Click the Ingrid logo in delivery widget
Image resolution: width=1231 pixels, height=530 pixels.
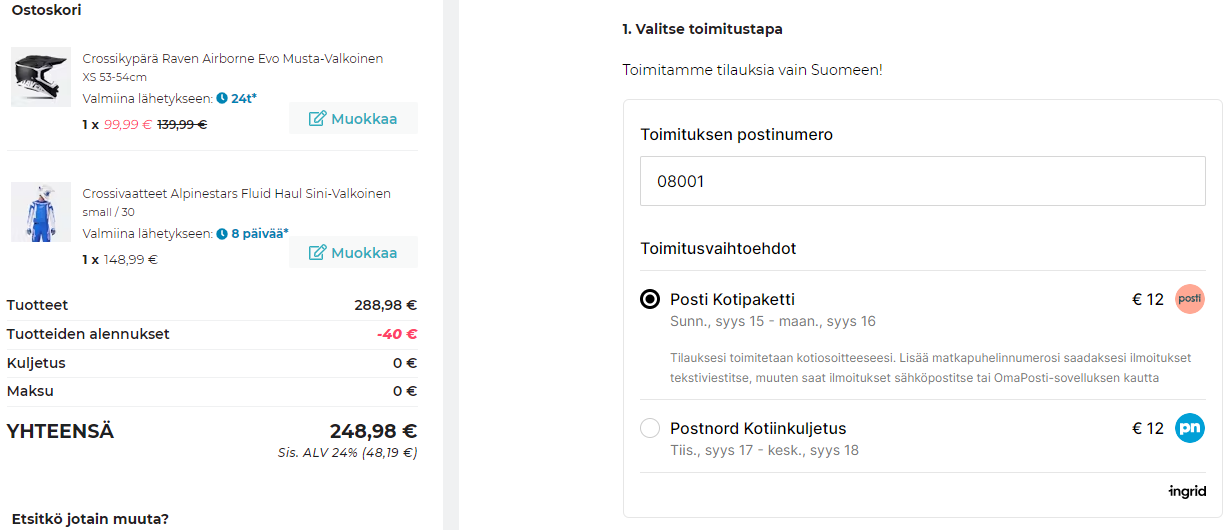pos(1187,491)
